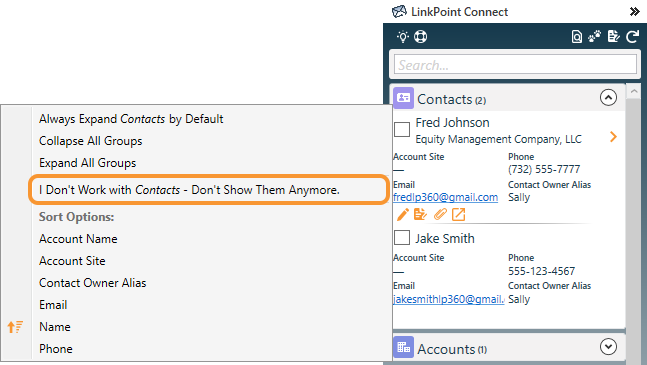Attach file to Fred Johnson record

[x=440, y=214]
